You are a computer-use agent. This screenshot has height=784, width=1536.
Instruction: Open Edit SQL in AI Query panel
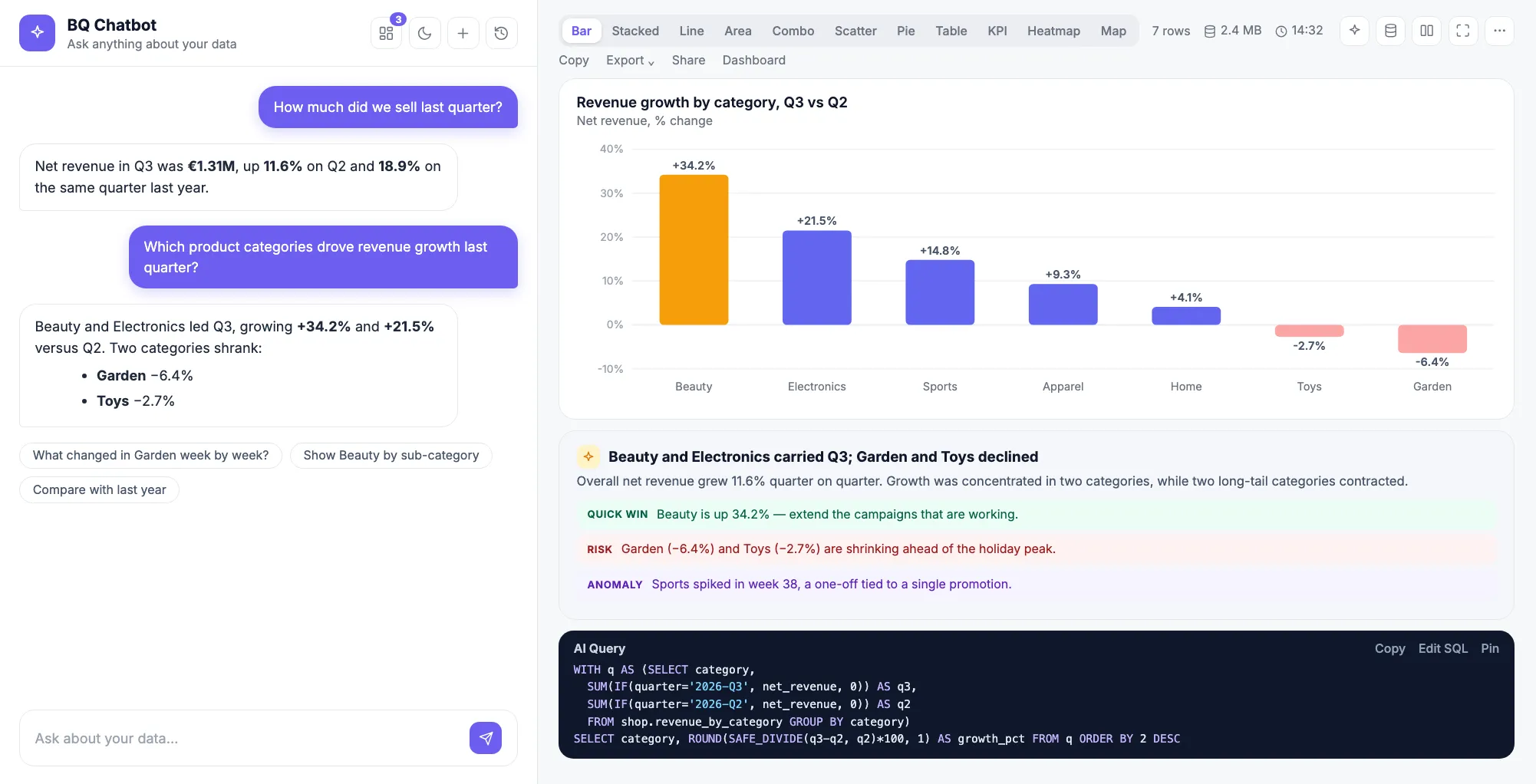(x=1442, y=648)
